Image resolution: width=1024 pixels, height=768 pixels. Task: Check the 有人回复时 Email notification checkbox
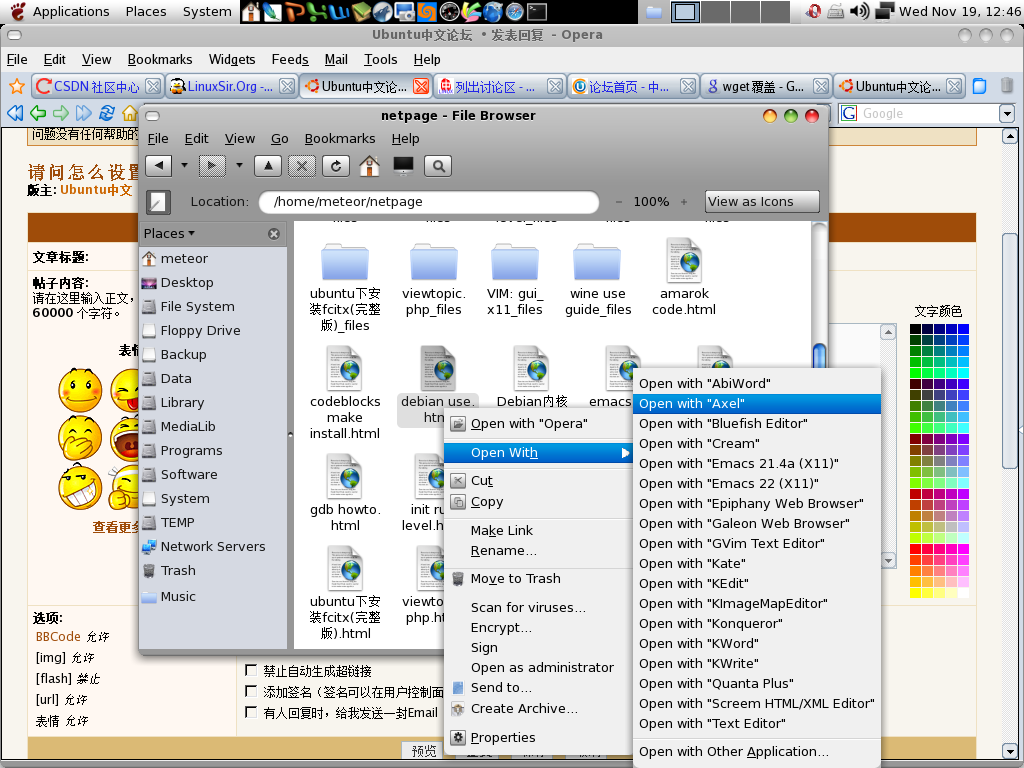250,712
